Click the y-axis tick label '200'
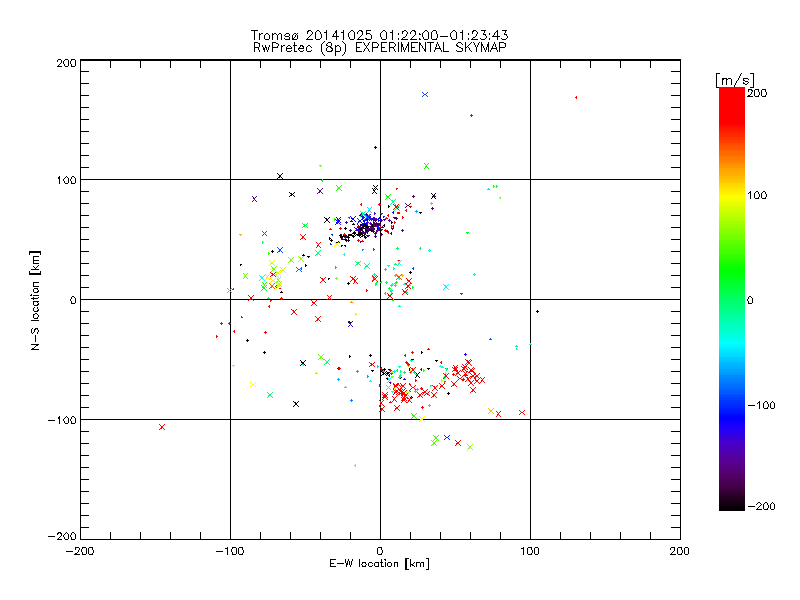The width and height of the screenshot is (800, 600). [67, 64]
